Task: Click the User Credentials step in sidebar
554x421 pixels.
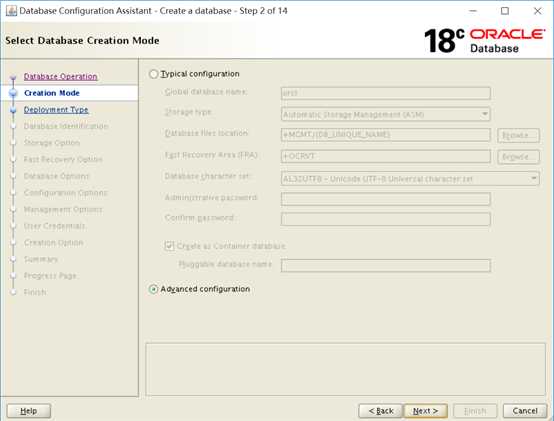Action: [x=54, y=226]
